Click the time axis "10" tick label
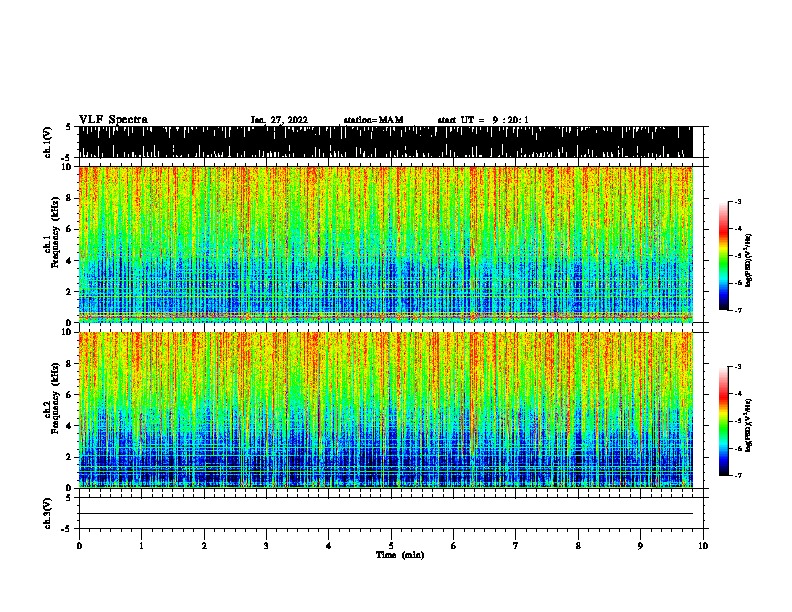Screen dimensions: 792x612 coord(703,546)
